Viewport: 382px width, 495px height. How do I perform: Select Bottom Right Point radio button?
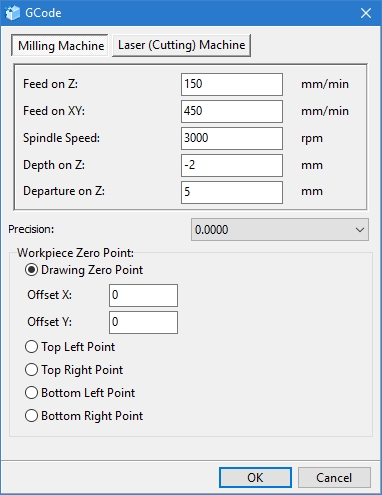[84, 416]
